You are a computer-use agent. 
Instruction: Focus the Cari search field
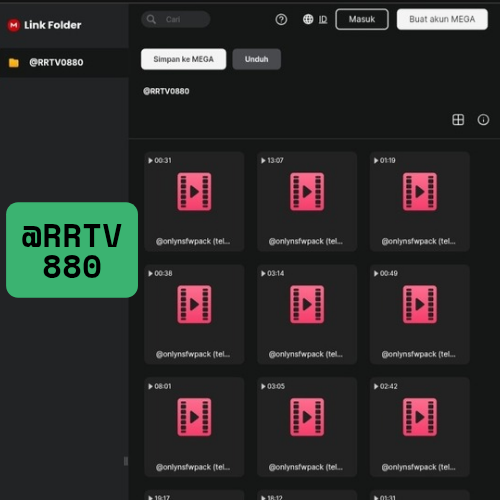[176, 19]
